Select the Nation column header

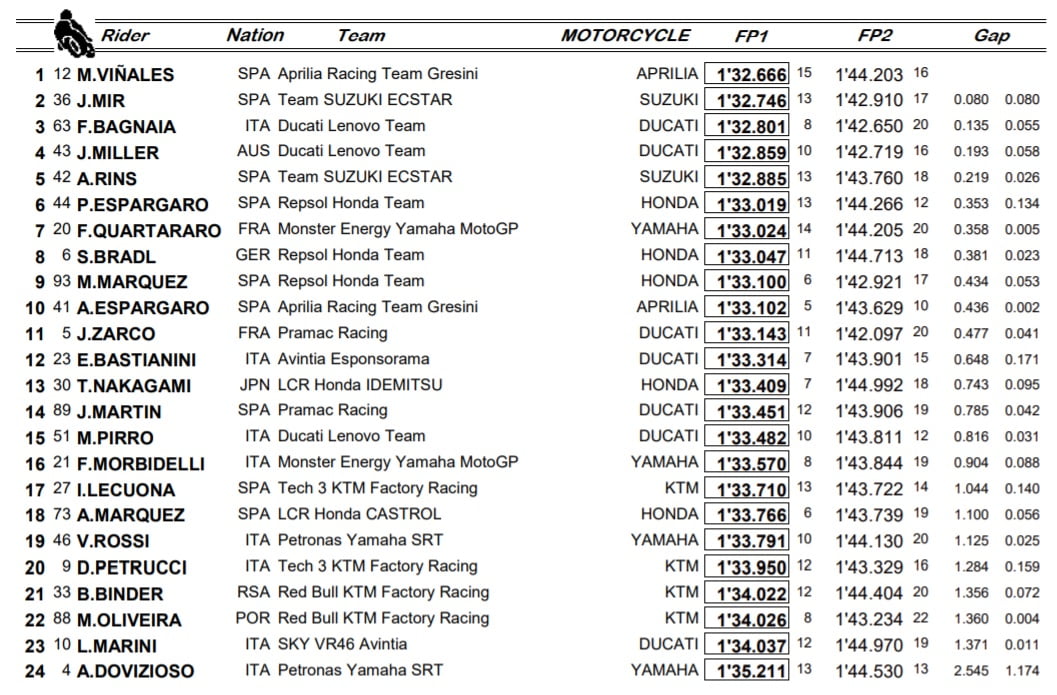tap(255, 35)
